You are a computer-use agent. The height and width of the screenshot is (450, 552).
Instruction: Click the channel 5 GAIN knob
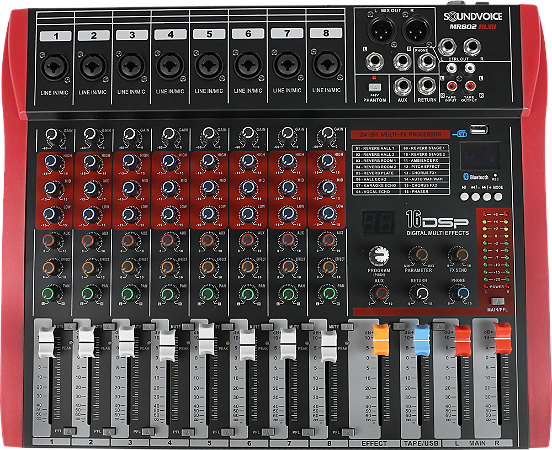209,134
